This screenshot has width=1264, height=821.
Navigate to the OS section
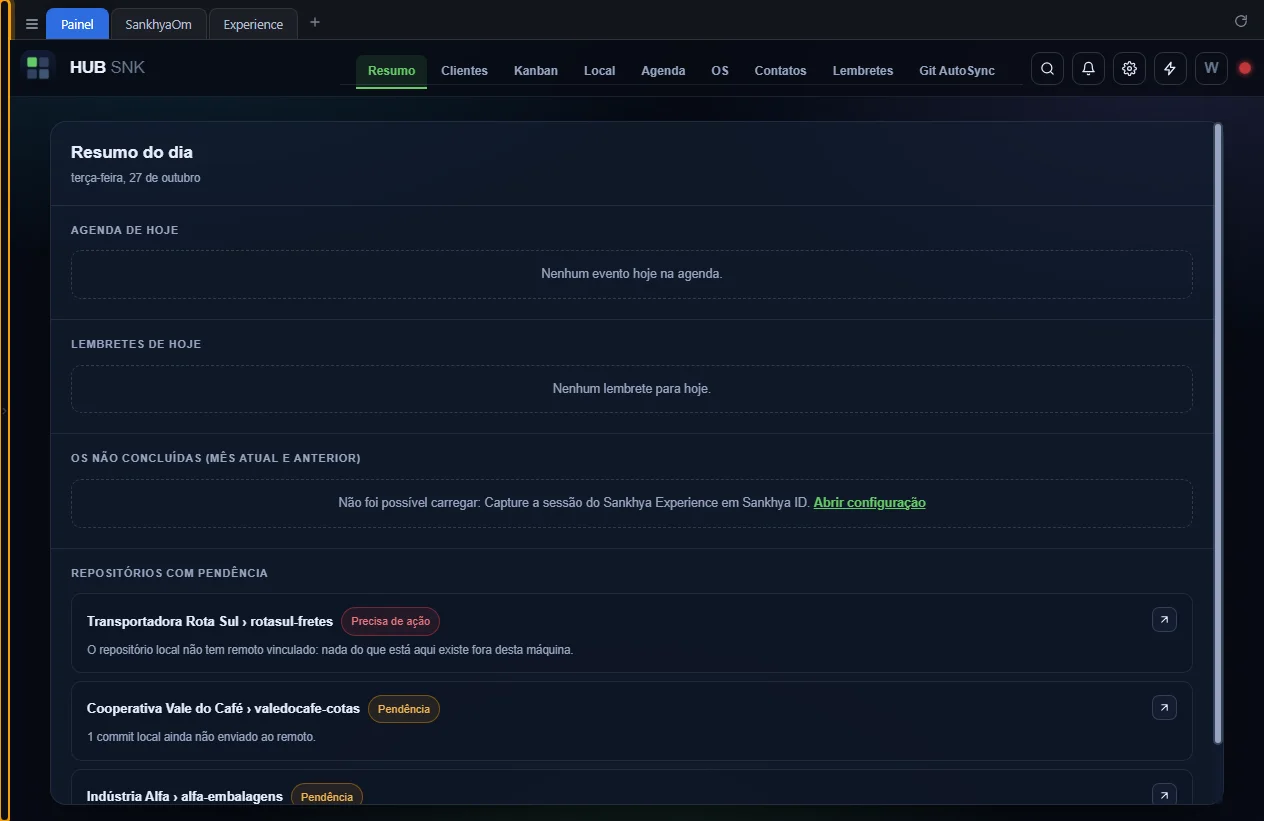[720, 71]
